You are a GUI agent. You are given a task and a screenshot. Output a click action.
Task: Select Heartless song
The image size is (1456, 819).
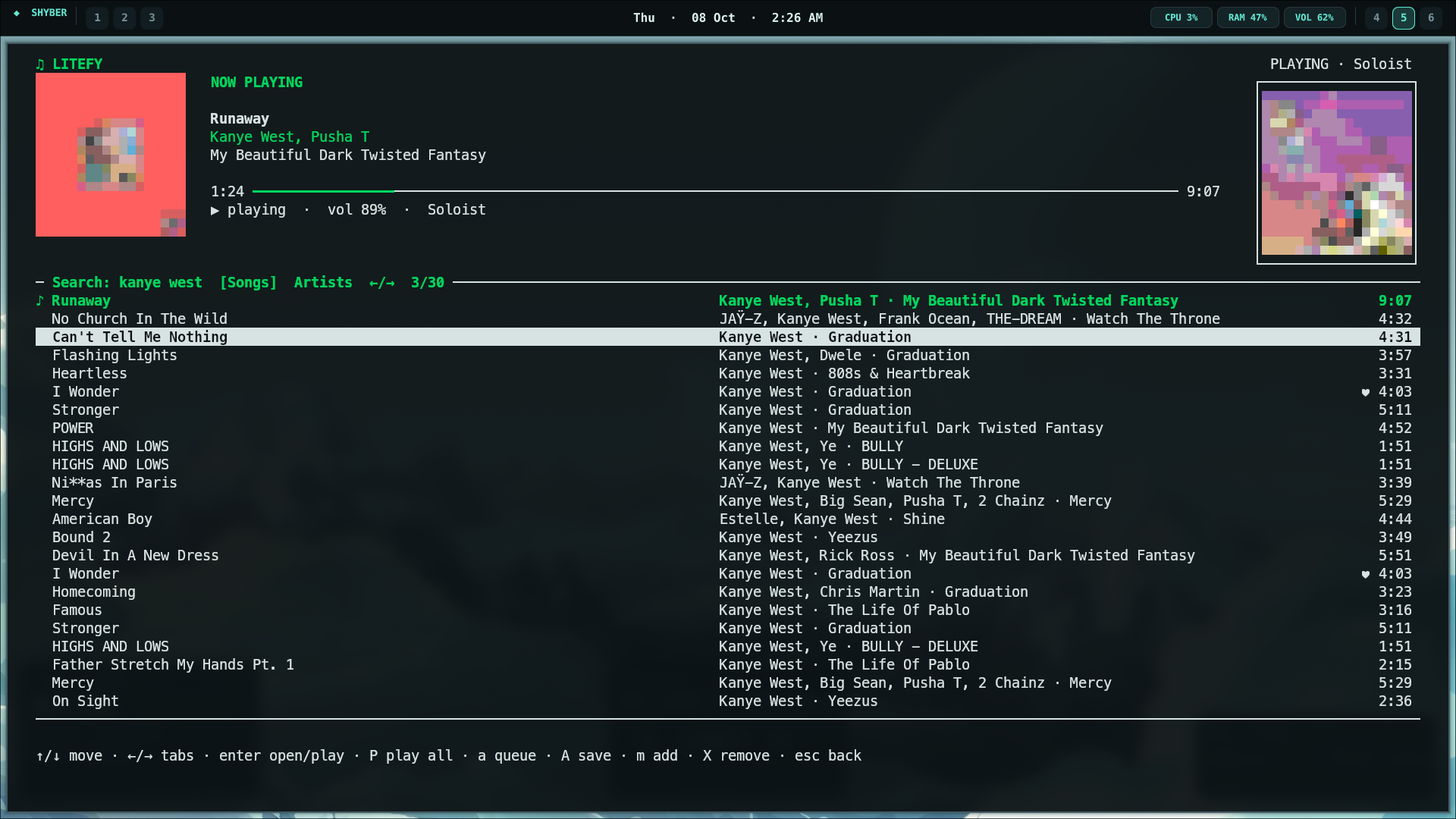[x=89, y=374]
